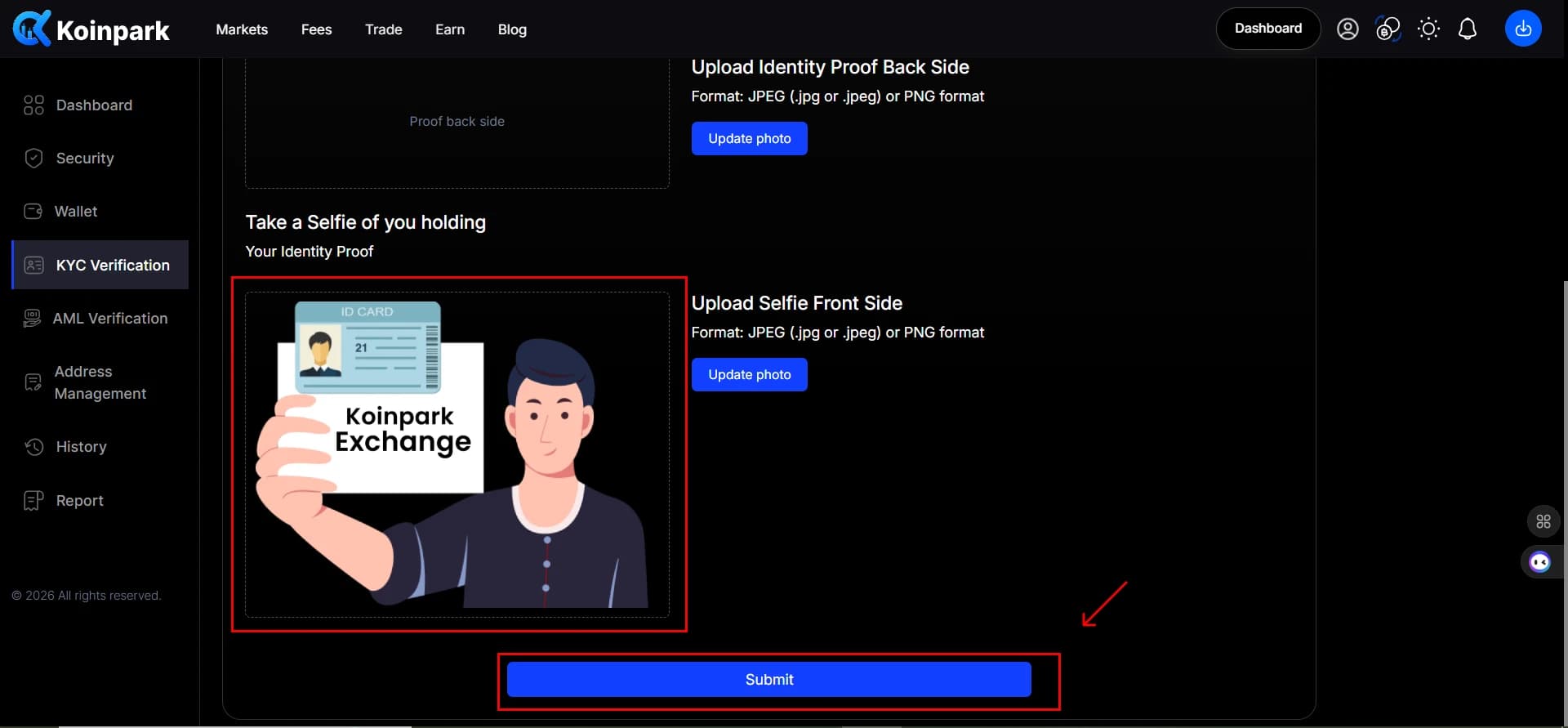Screen dimensions: 1568x728
Task: Click the blue download app icon
Action: [x=1523, y=29]
